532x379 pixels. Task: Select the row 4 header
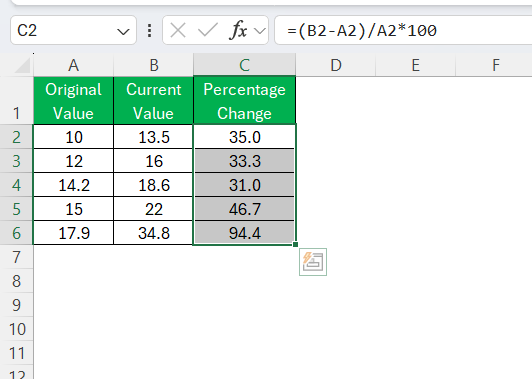click(x=16, y=185)
